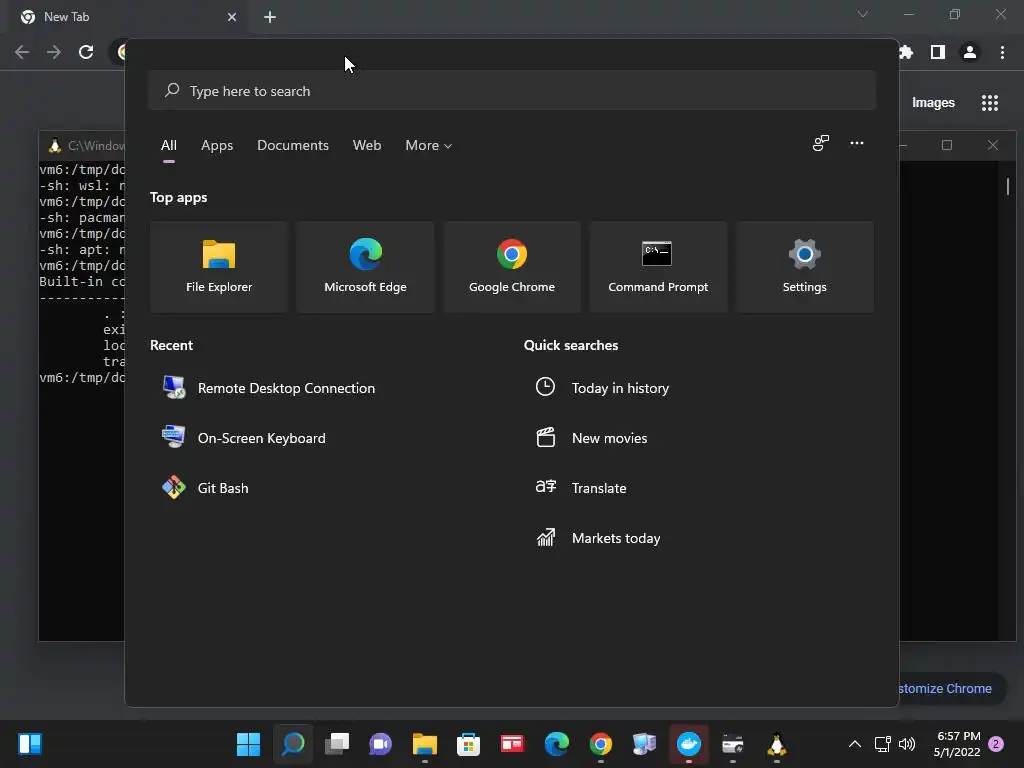The height and width of the screenshot is (768, 1024).
Task: Open Chrome's tab search chevron
Action: 863,14
